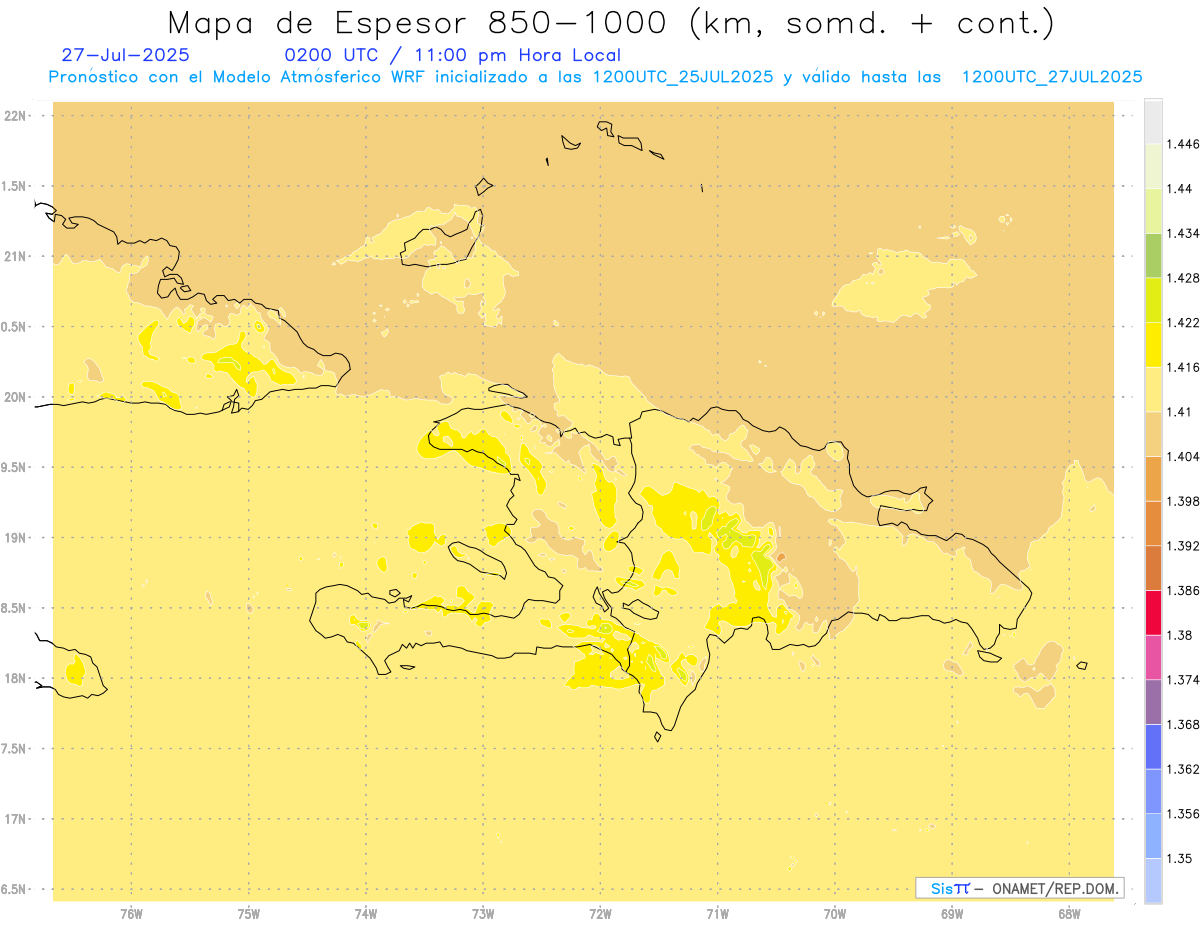Viewport: 1200px width, 927px height.
Task: Click the 1.446 legend value
Action: pos(1183,144)
